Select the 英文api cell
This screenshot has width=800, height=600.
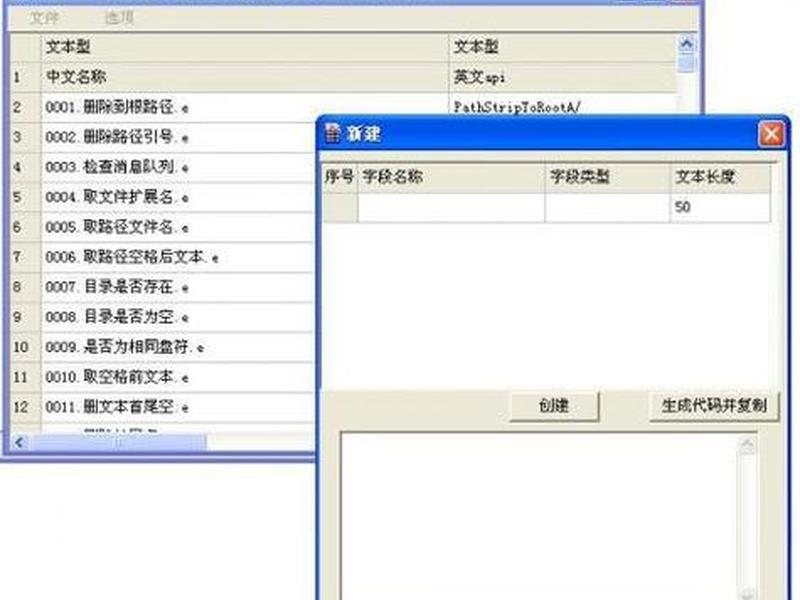[563, 77]
